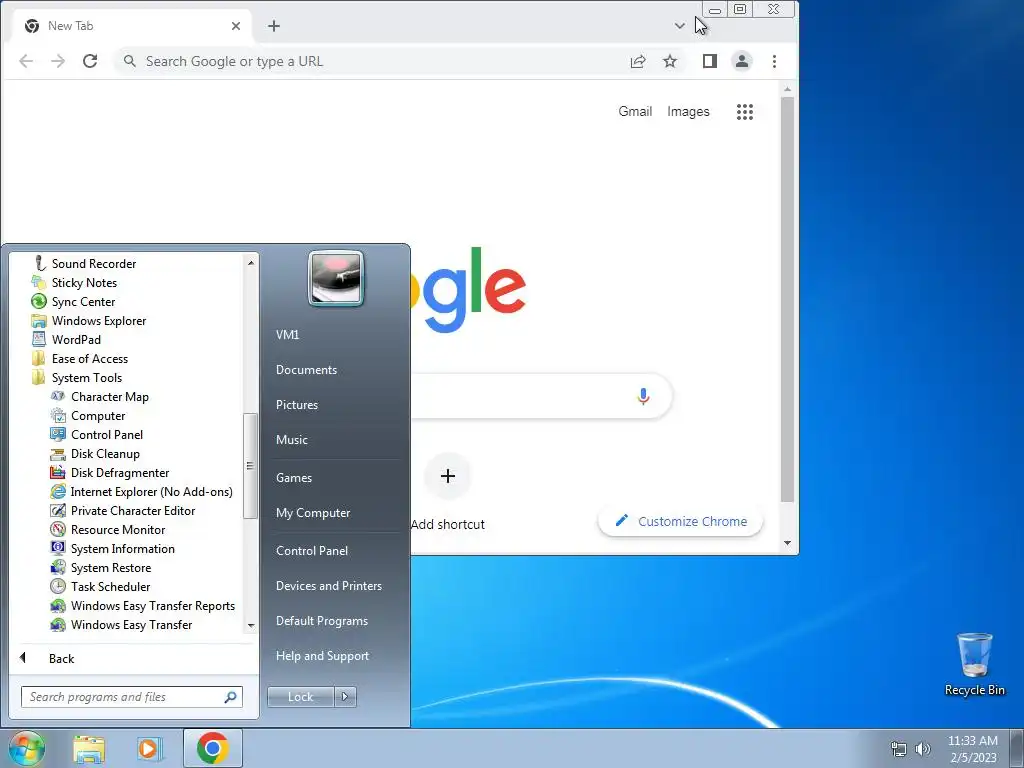
Task: Click the taskbar clock
Action: 973,749
